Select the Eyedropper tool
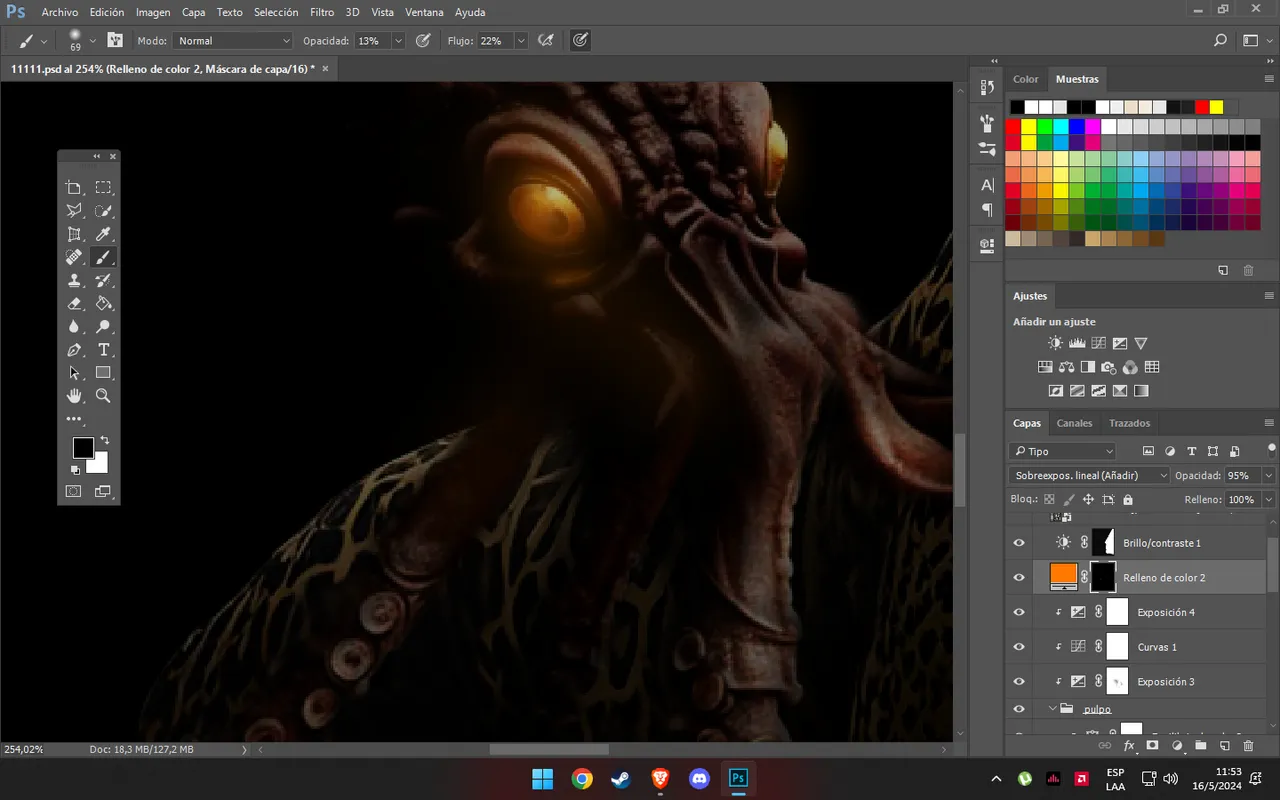The width and height of the screenshot is (1280, 800). click(103, 234)
